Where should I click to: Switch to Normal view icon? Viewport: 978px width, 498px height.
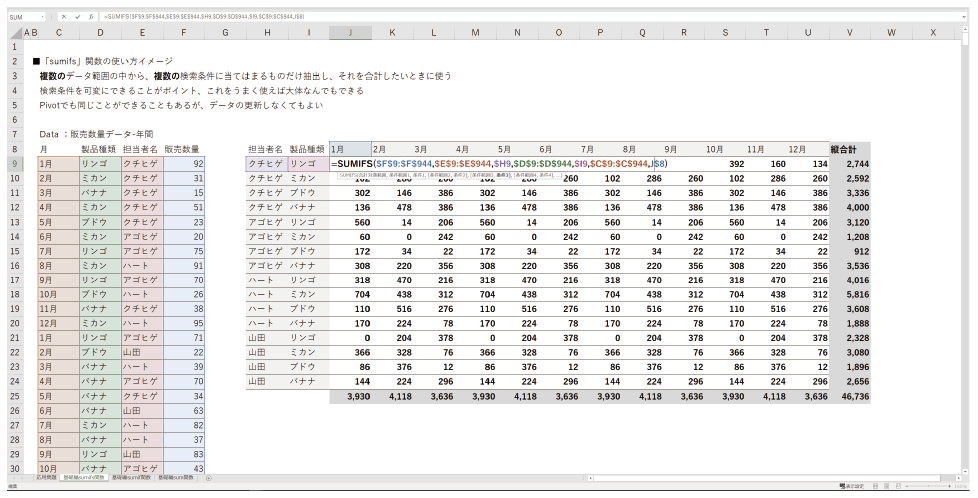point(876,486)
